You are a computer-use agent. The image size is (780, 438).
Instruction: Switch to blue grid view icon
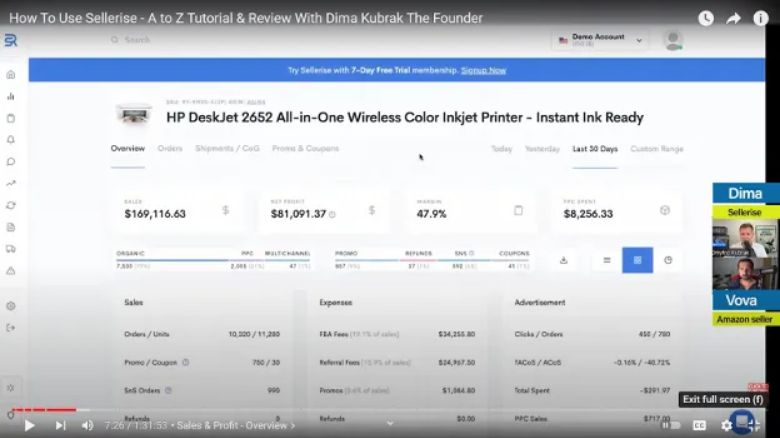pyautogui.click(x=637, y=260)
